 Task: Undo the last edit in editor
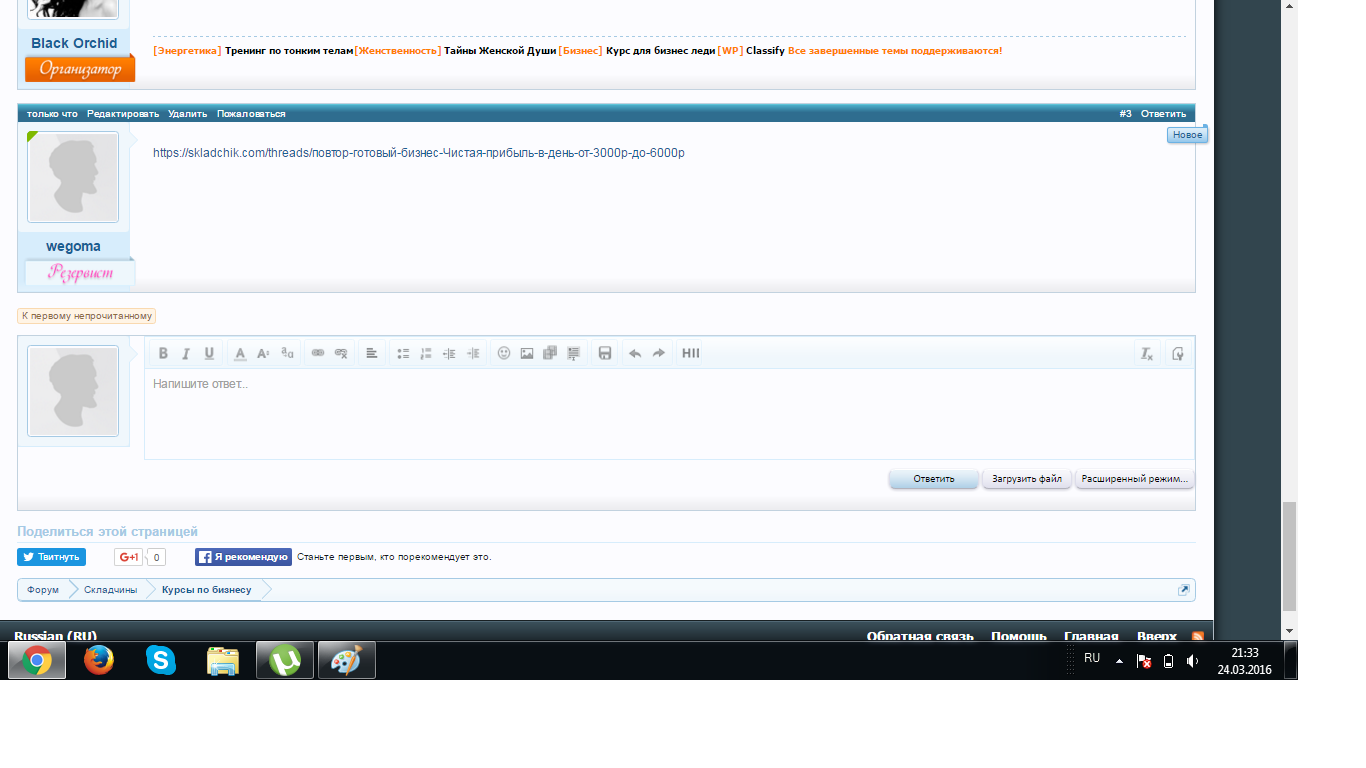[635, 353]
